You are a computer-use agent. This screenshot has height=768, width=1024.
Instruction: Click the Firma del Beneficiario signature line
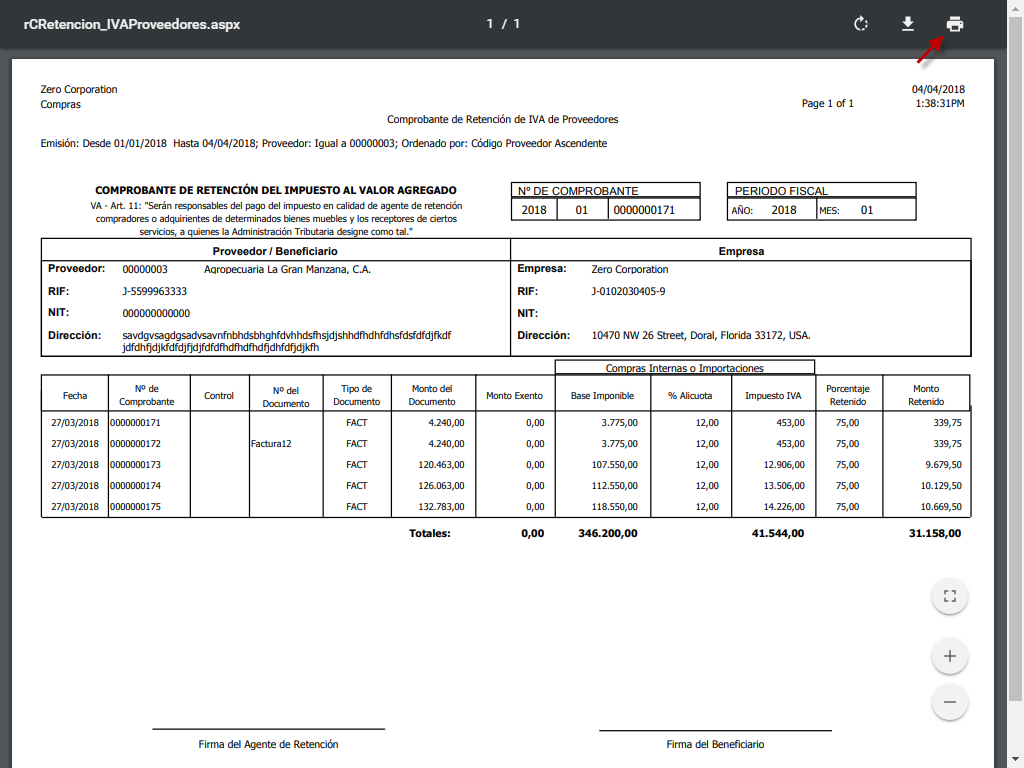pyautogui.click(x=715, y=744)
